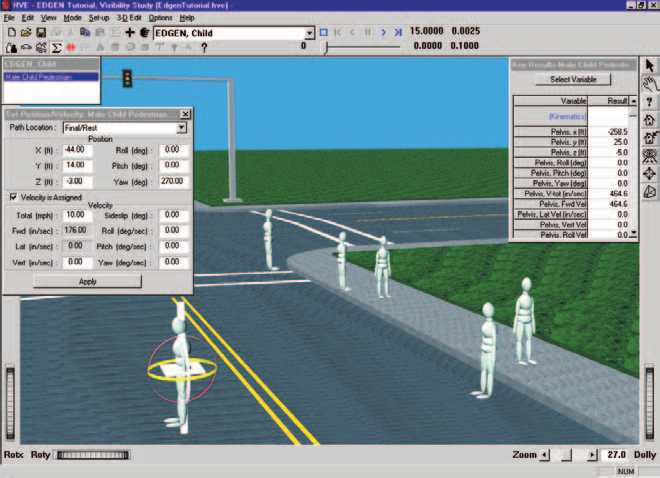Open the Set-up menu

pyautogui.click(x=99, y=18)
